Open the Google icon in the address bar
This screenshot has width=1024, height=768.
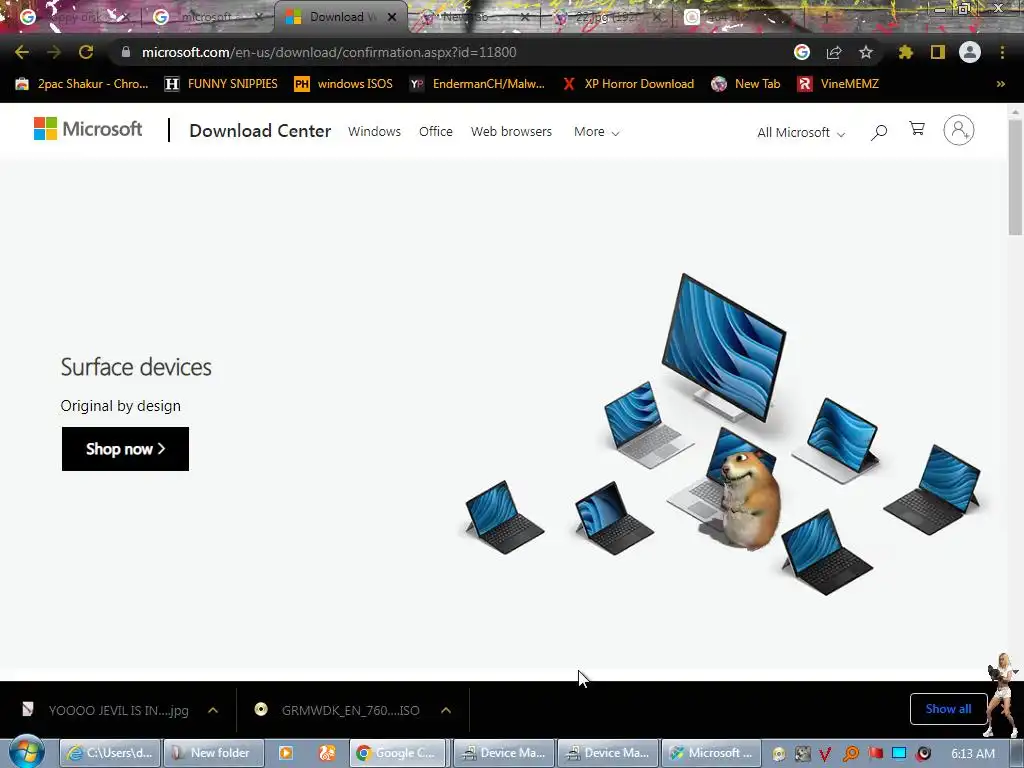[802, 52]
